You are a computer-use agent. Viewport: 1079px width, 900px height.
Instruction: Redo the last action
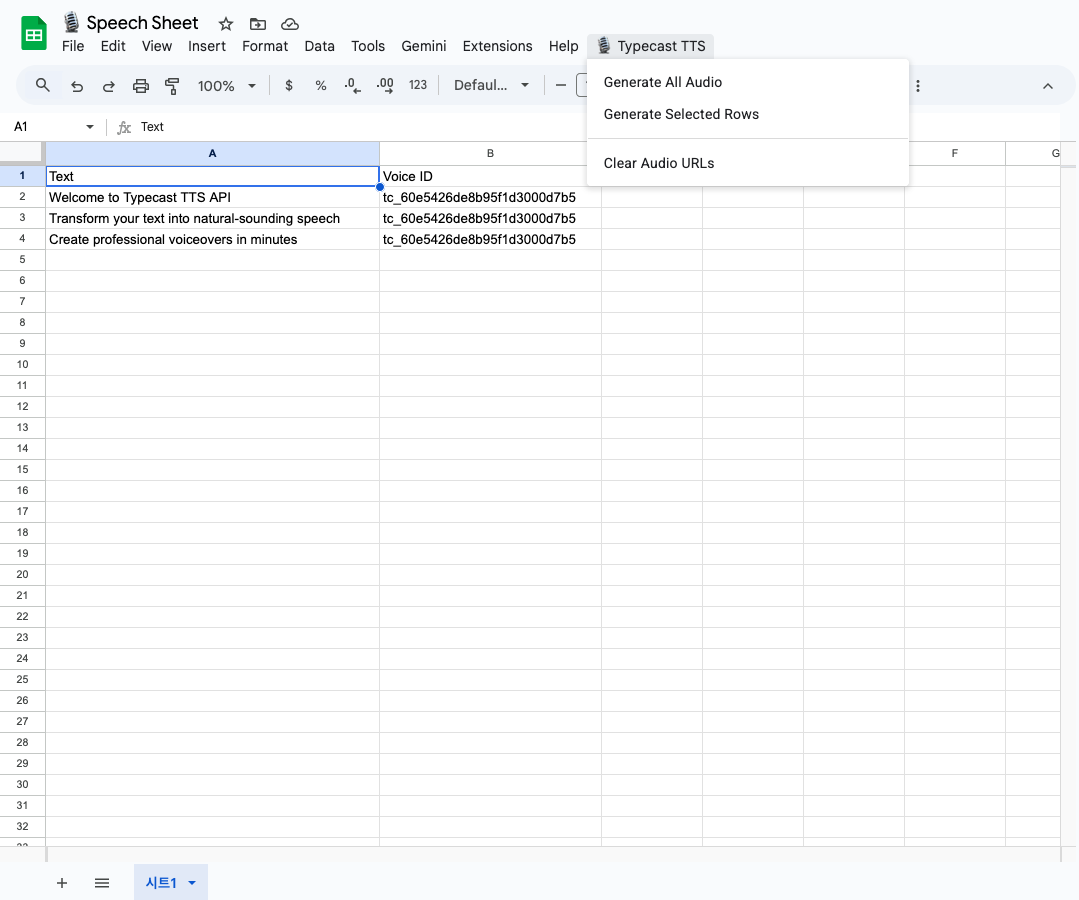pos(109,86)
